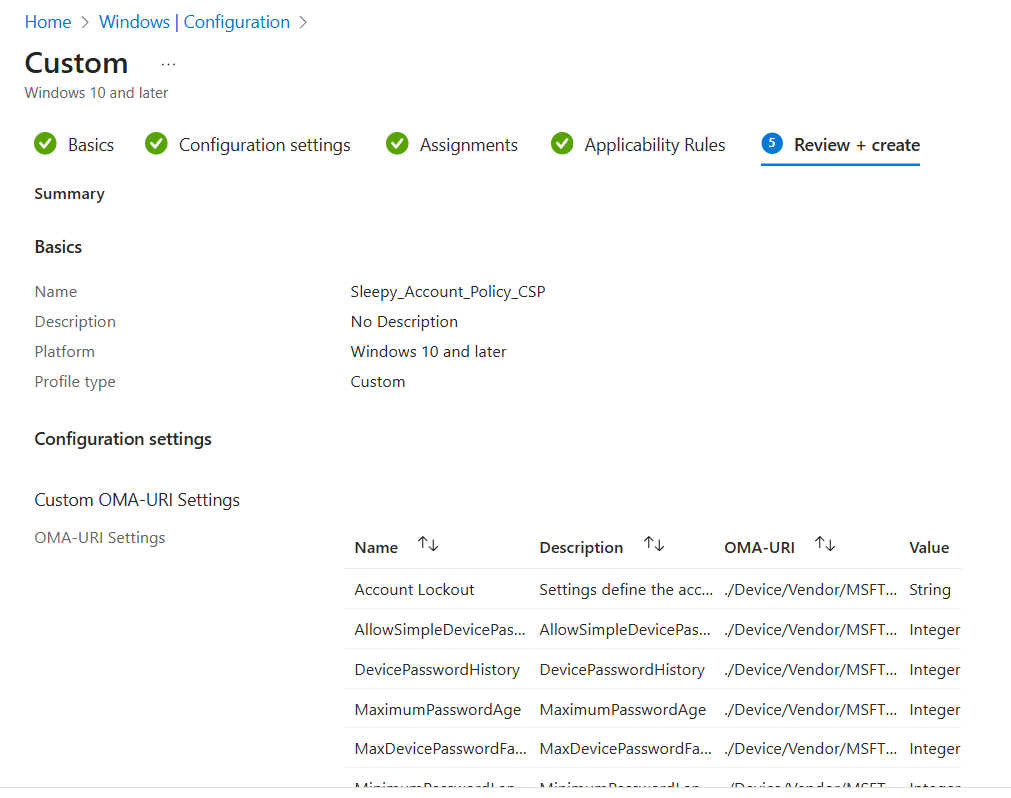Click the green checkmark beside Applicability Rules
The height and width of the screenshot is (798, 1011).
tap(562, 144)
